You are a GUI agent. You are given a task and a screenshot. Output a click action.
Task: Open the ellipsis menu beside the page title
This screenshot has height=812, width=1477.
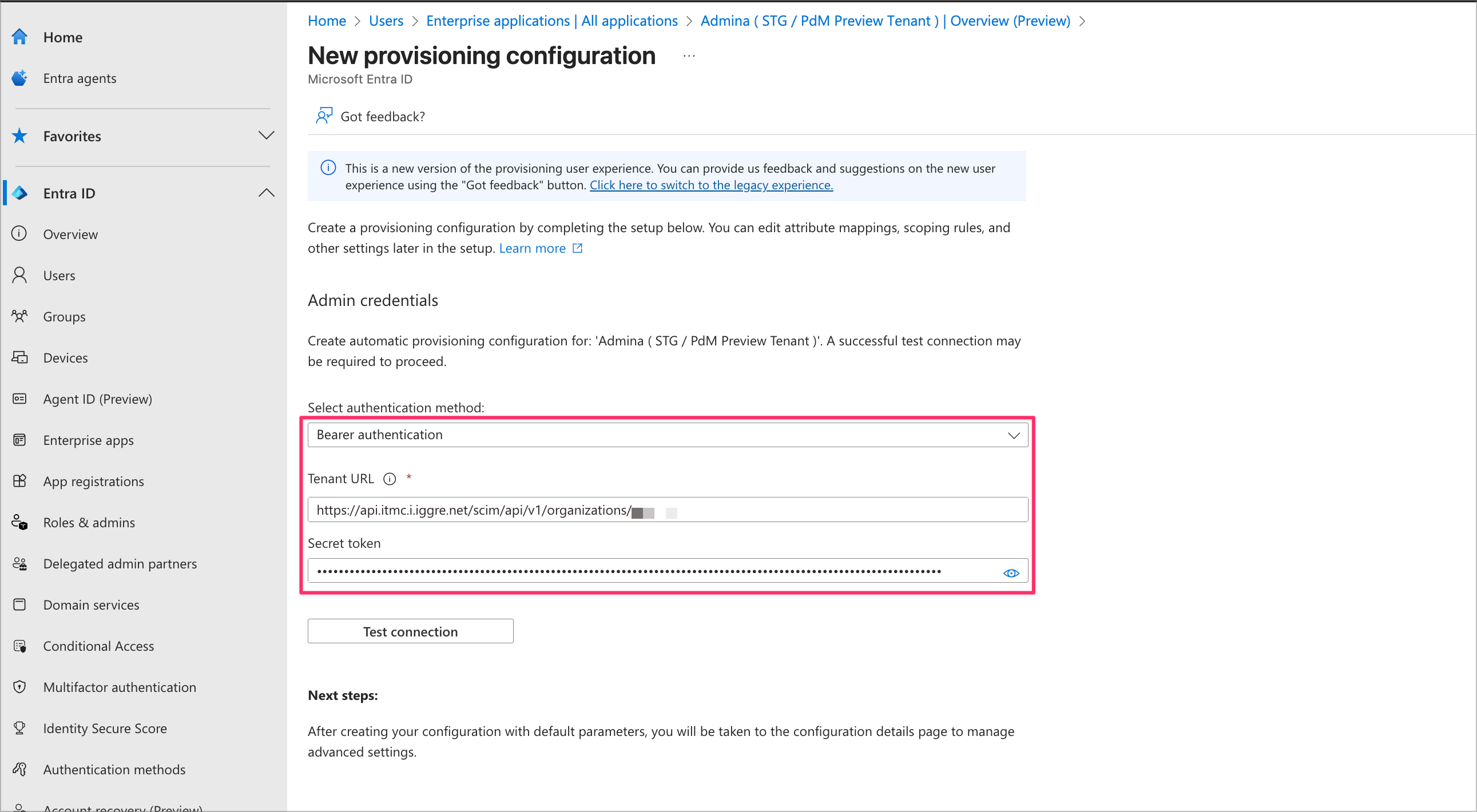click(x=689, y=55)
